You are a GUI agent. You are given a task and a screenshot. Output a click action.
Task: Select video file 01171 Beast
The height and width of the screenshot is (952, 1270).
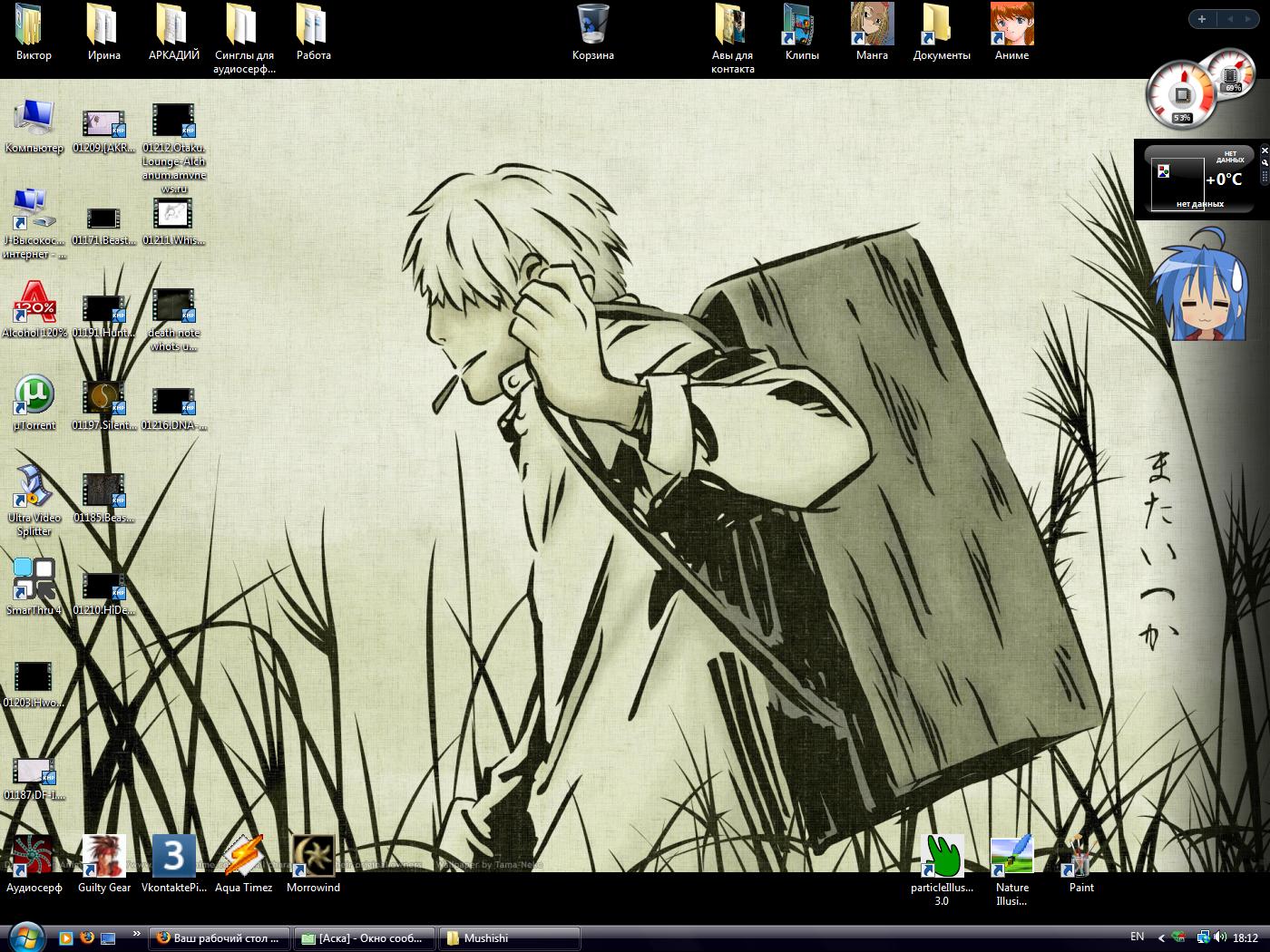(103, 225)
